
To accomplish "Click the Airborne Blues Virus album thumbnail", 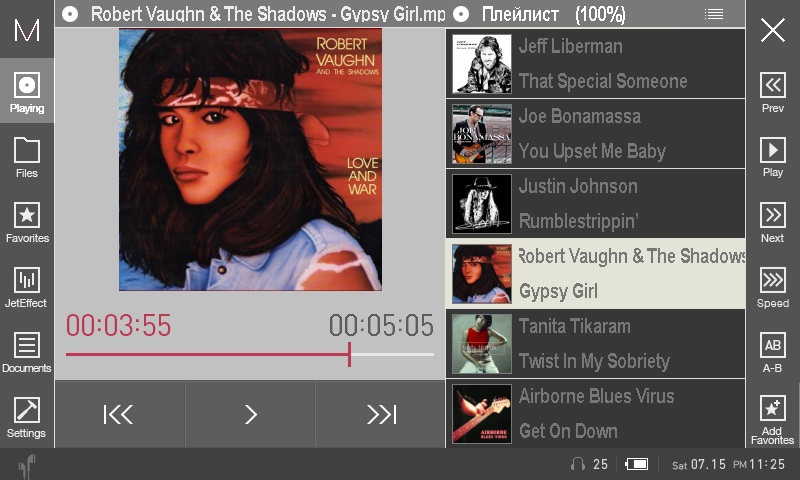I will pyautogui.click(x=482, y=414).
